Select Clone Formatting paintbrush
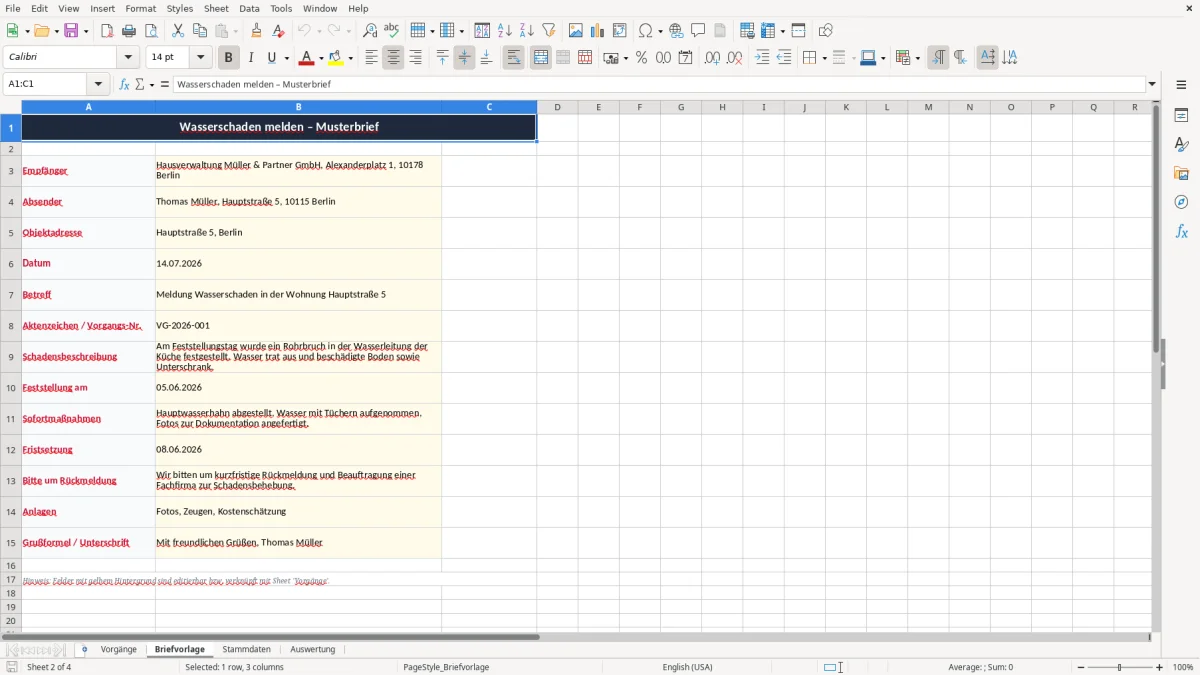1200x675 pixels. (x=257, y=31)
